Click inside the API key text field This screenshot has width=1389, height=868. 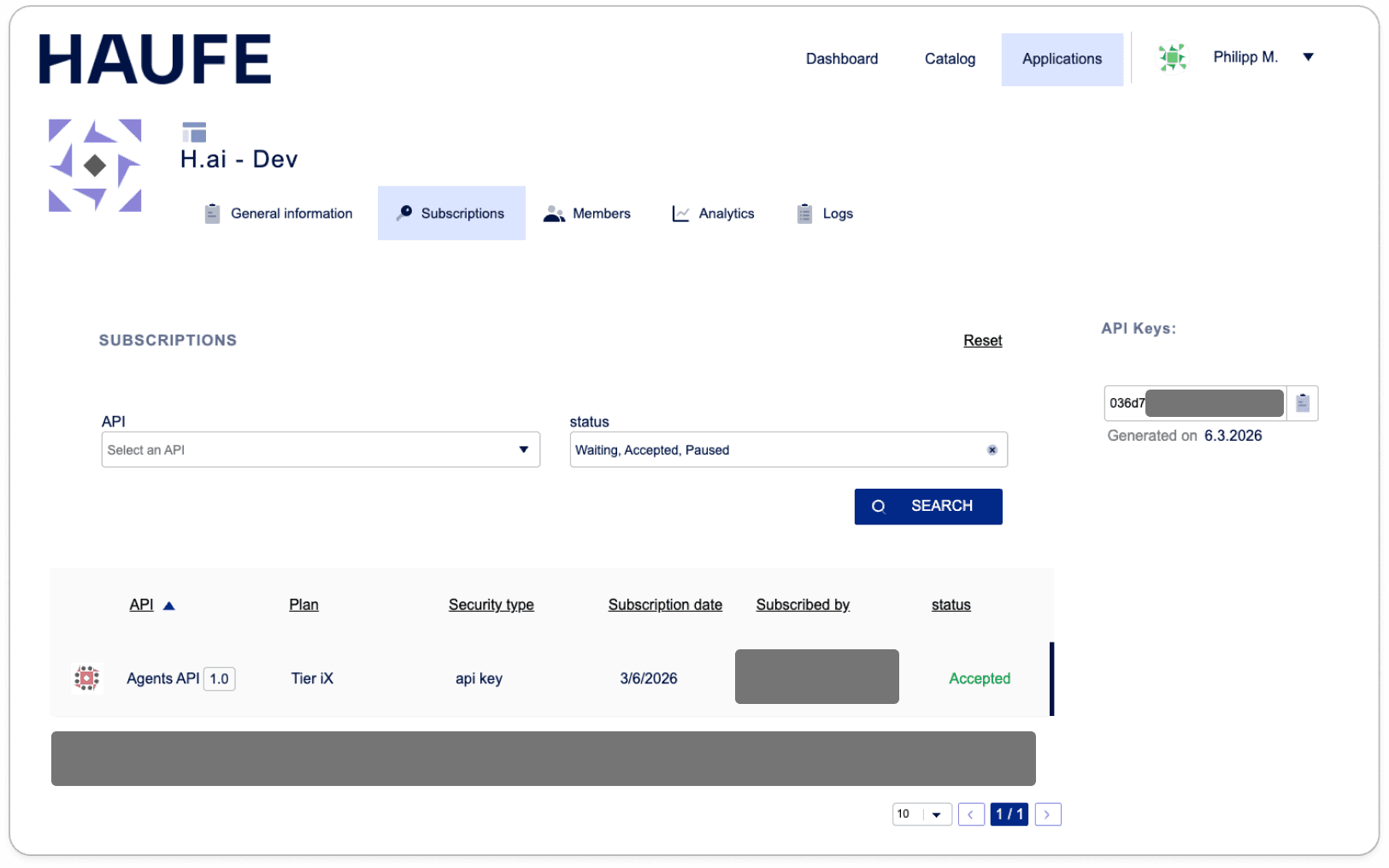[x=1194, y=402]
